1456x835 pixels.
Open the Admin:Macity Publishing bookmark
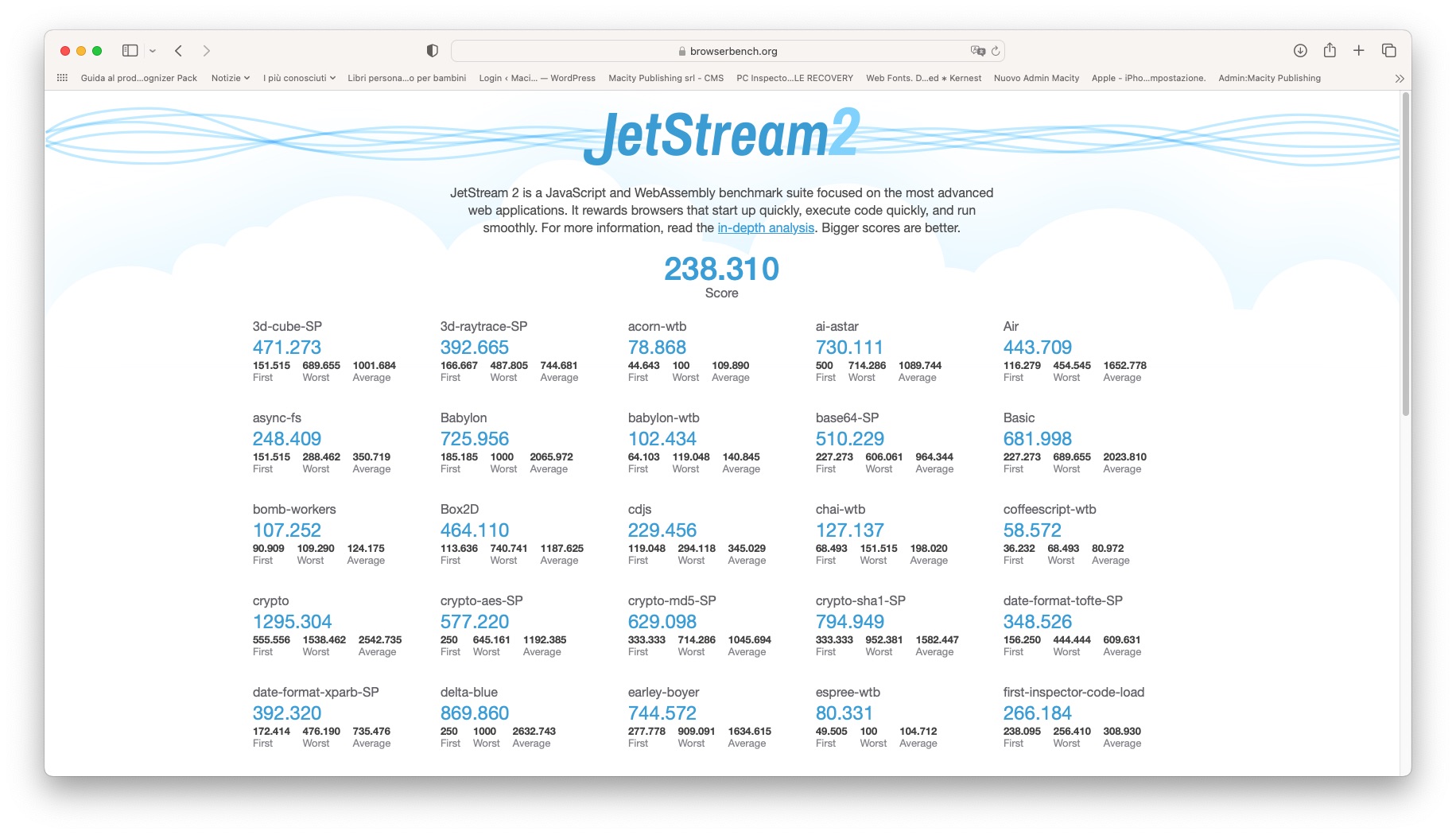point(1269,78)
